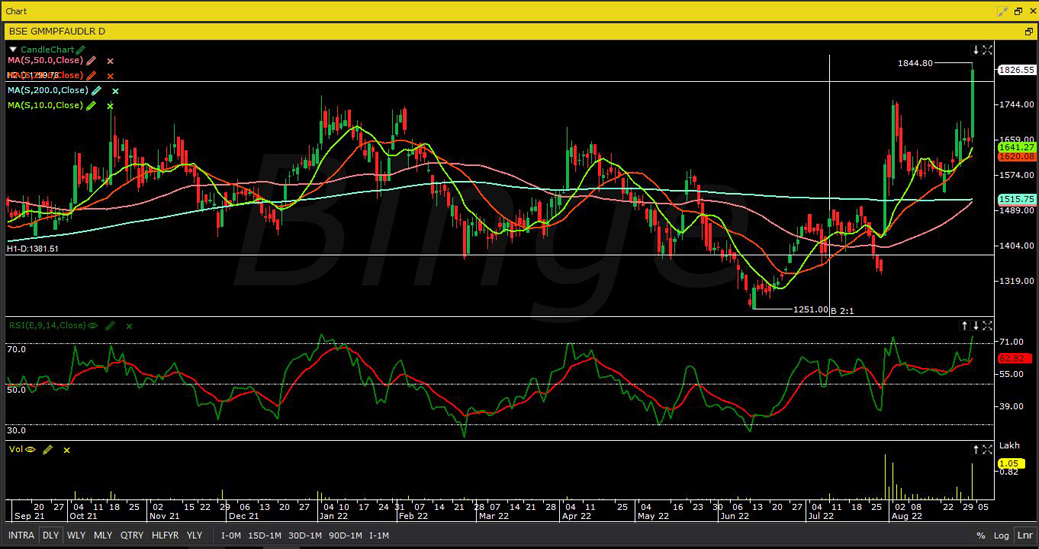Screen dimensions: 1039x549
Task: Toggle percent scale with % button
Action: (x=981, y=536)
